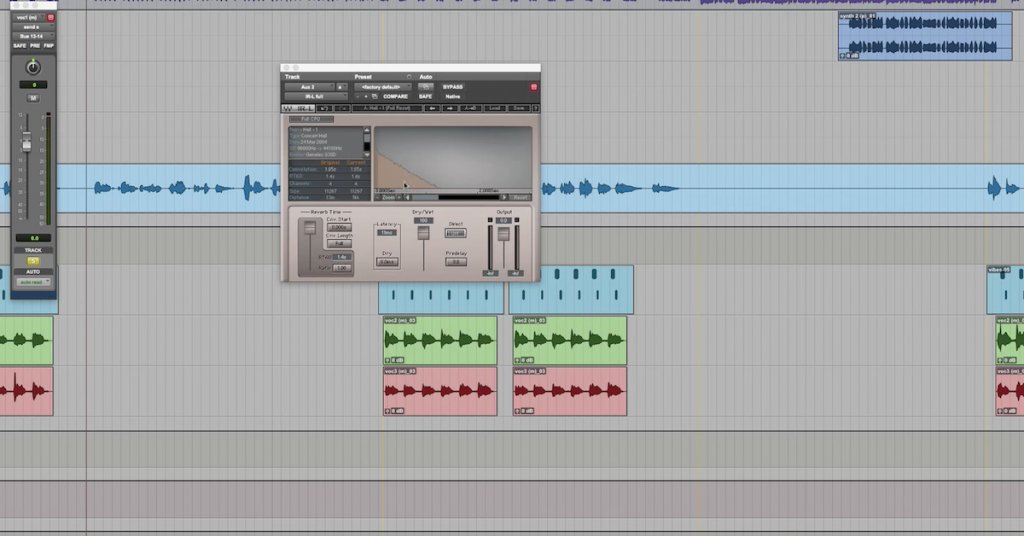Open send a selector dropdown
Viewport: 1024px width, 536px height.
(33, 27)
